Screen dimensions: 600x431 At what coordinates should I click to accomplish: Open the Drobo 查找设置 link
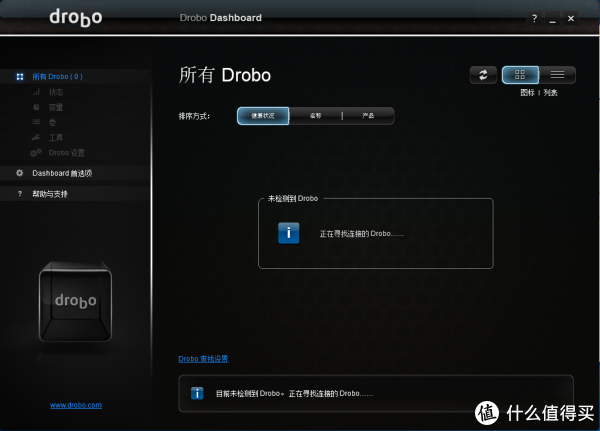pyautogui.click(x=203, y=359)
